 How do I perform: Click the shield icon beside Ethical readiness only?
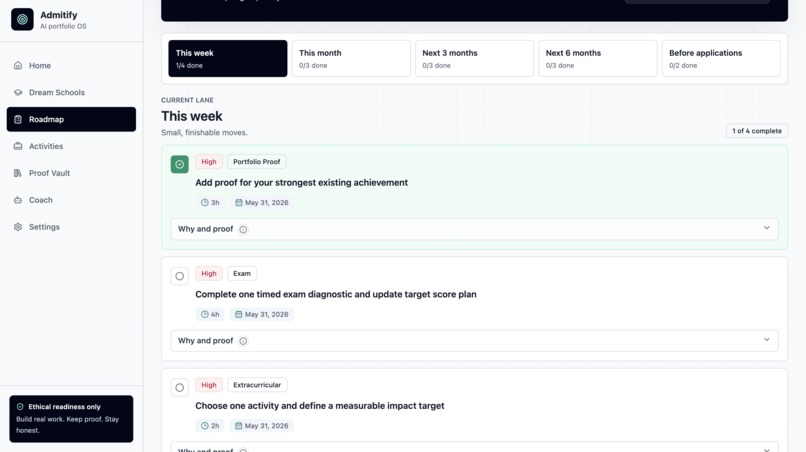click(20, 407)
